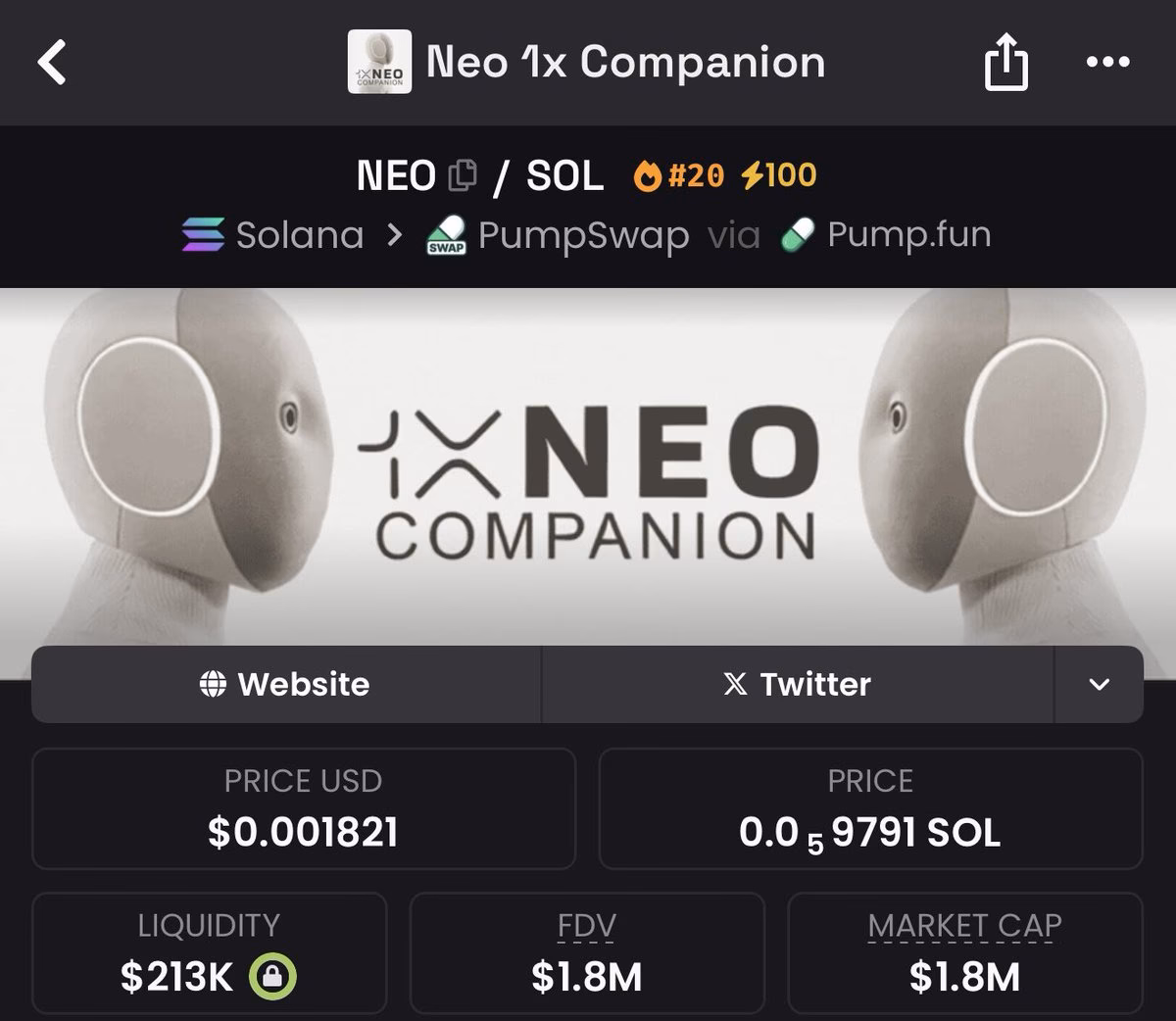The width and height of the screenshot is (1176, 1021).
Task: Open the Twitter profile
Action: click(x=798, y=685)
